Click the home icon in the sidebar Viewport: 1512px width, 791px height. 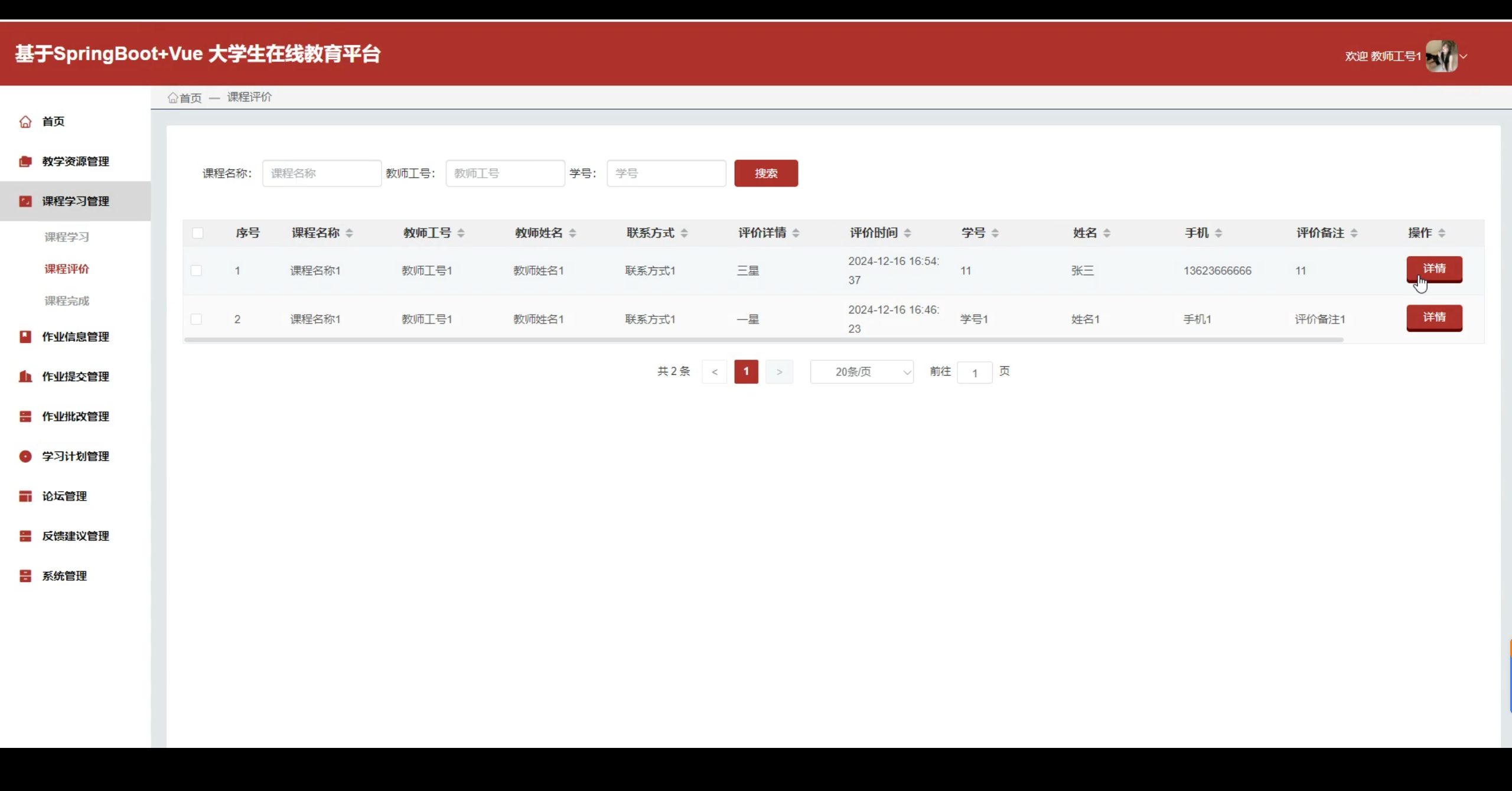pyautogui.click(x=25, y=122)
